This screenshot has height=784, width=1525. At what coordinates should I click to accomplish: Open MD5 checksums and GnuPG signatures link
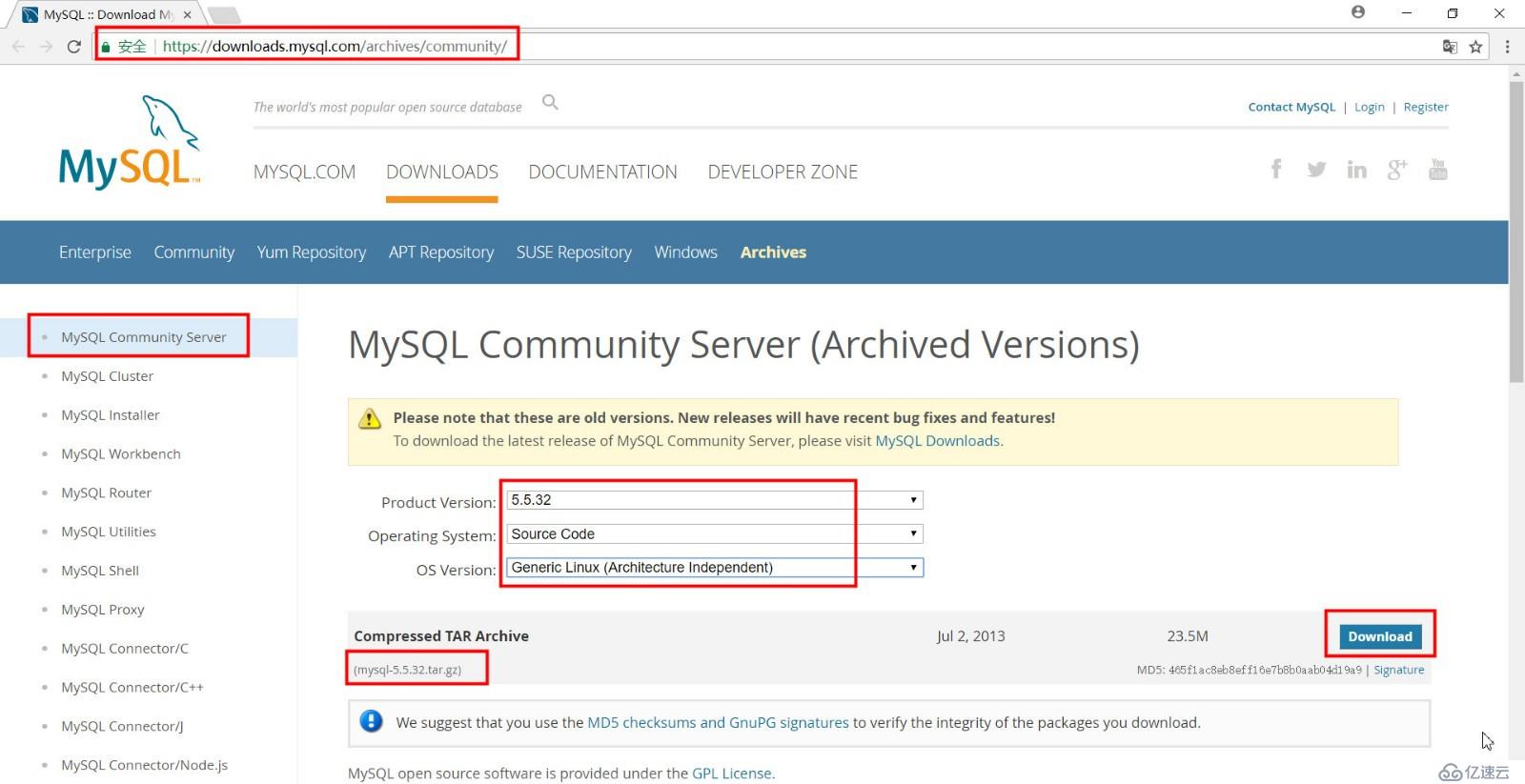[718, 723]
